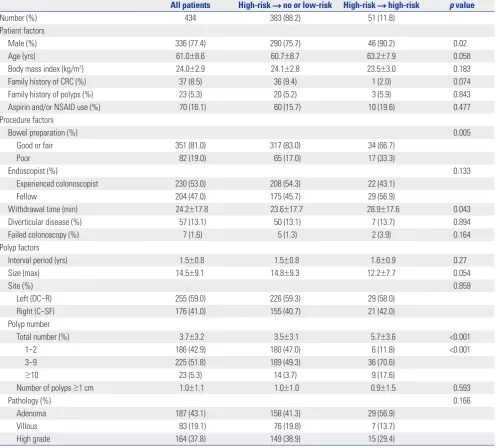This screenshot has height=448, width=496.
Task: Click the p value '0.843'
Action: [462, 94]
